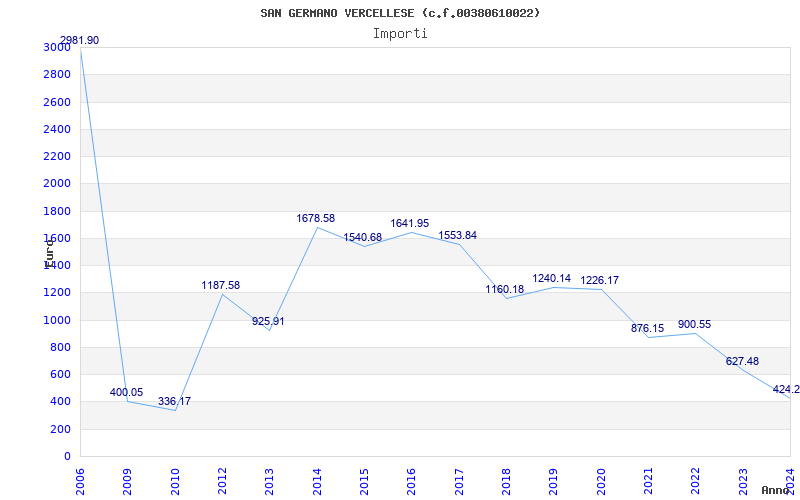The width and height of the screenshot is (800, 500).
Task: Select the 2009 year axis label
Action: (127, 482)
